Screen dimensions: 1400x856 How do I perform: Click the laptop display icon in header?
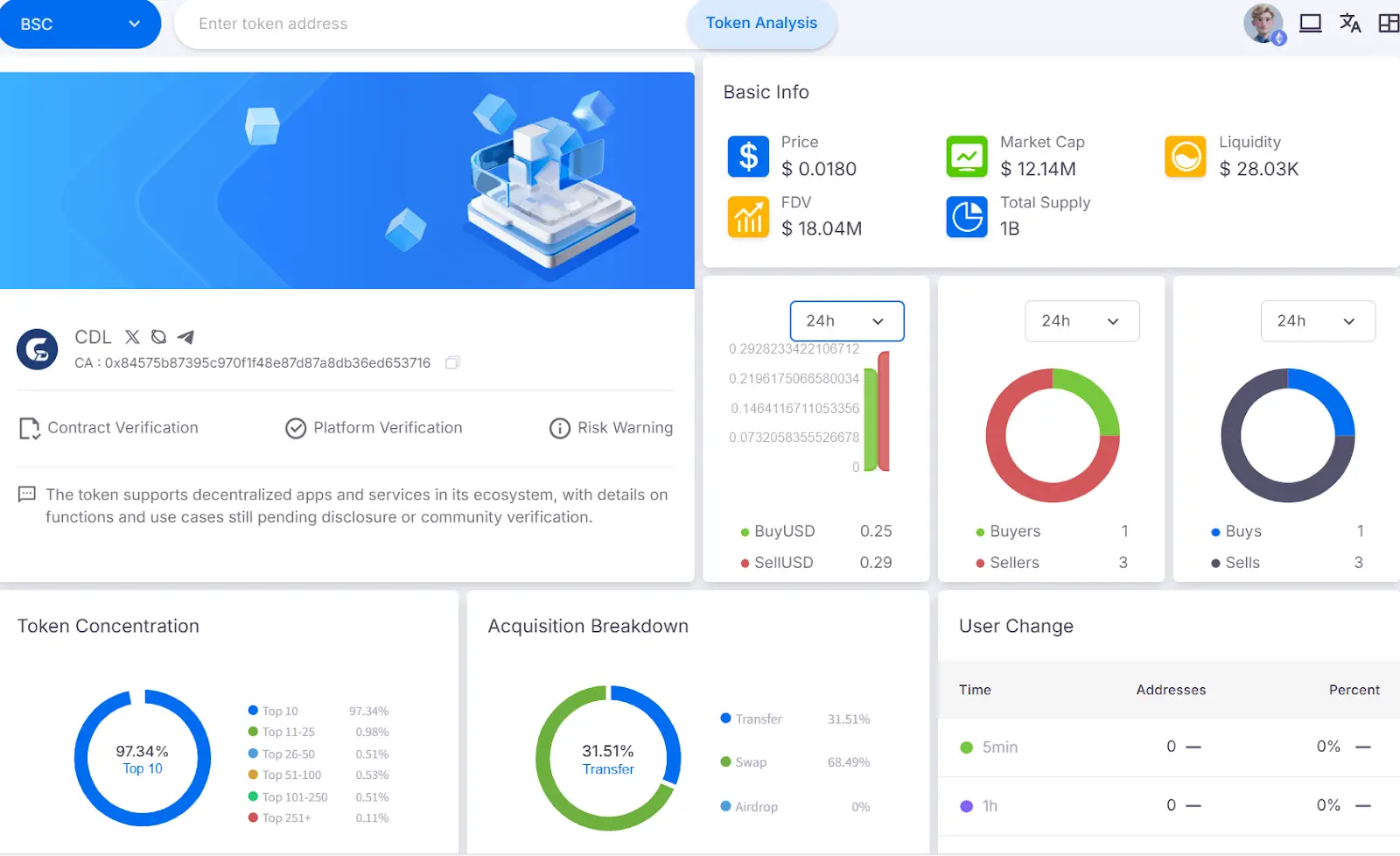pos(1310,24)
